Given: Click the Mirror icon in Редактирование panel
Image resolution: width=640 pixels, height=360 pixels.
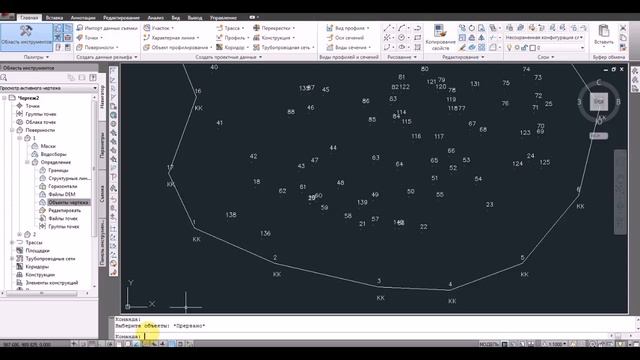Looking at the screenshot, I should (482, 38).
